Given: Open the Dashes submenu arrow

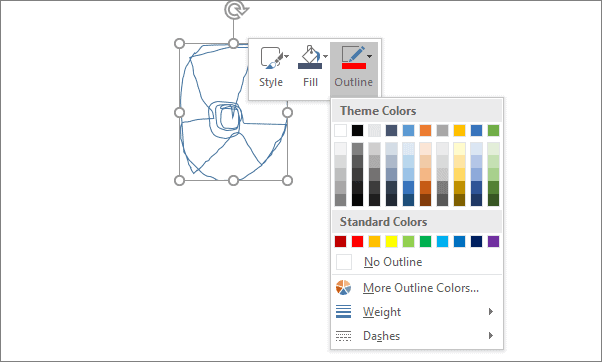Looking at the screenshot, I should tap(491, 336).
